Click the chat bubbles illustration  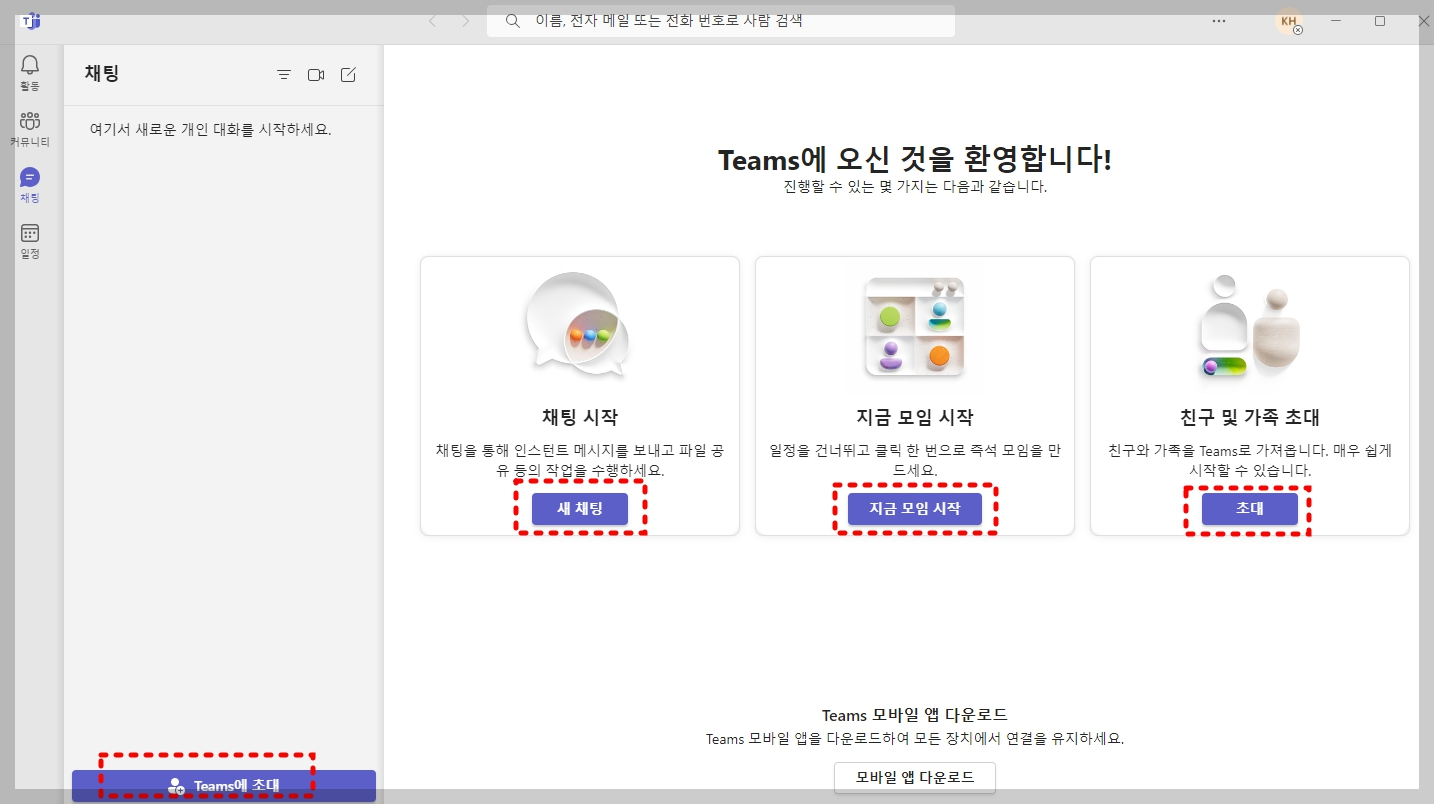click(x=578, y=324)
